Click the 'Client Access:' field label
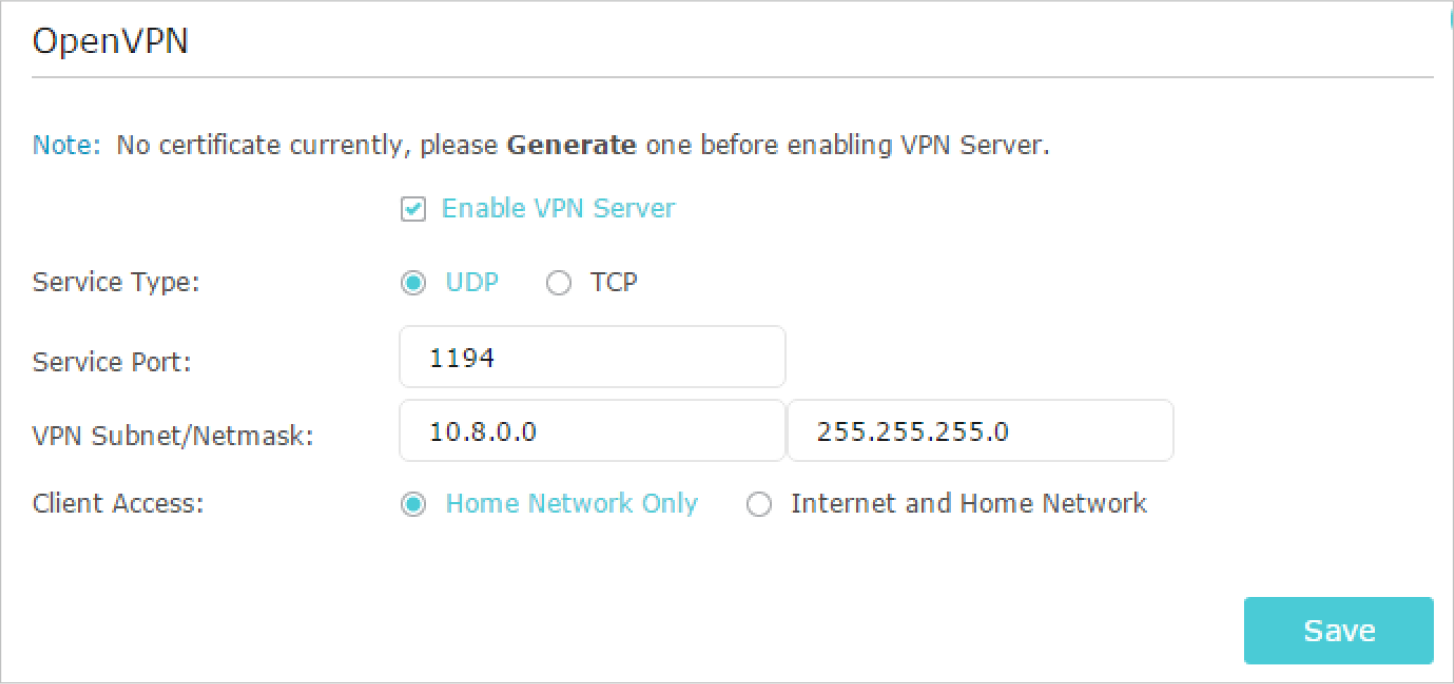 (x=118, y=503)
